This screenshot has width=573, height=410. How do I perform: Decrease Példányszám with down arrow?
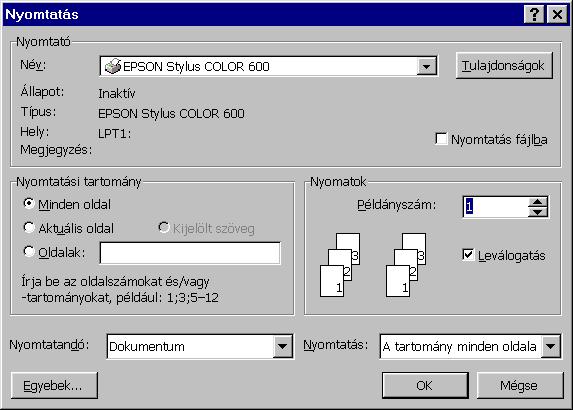(538, 212)
